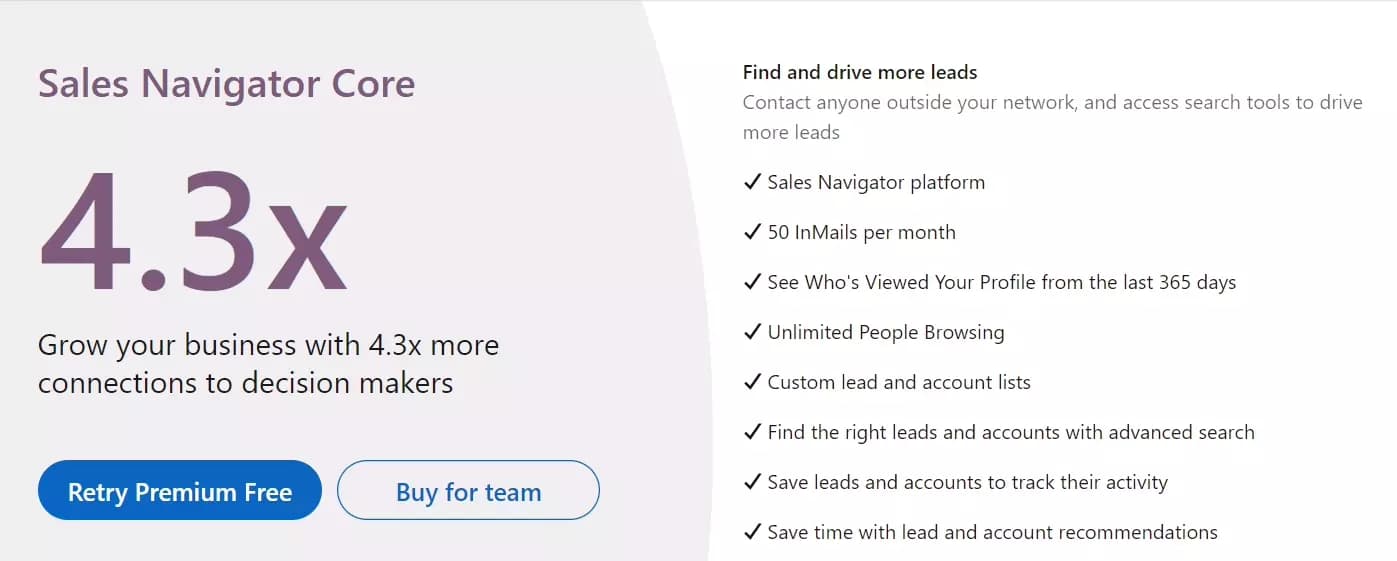Click the Save time with recommendations text
The height and width of the screenshot is (561, 1397).
point(993,532)
